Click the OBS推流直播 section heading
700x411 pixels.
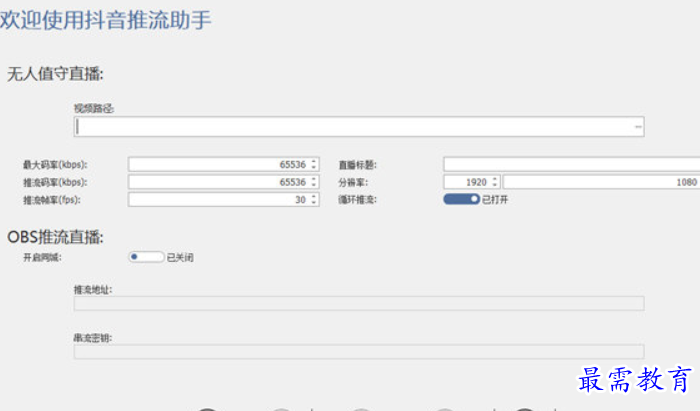(x=55, y=237)
